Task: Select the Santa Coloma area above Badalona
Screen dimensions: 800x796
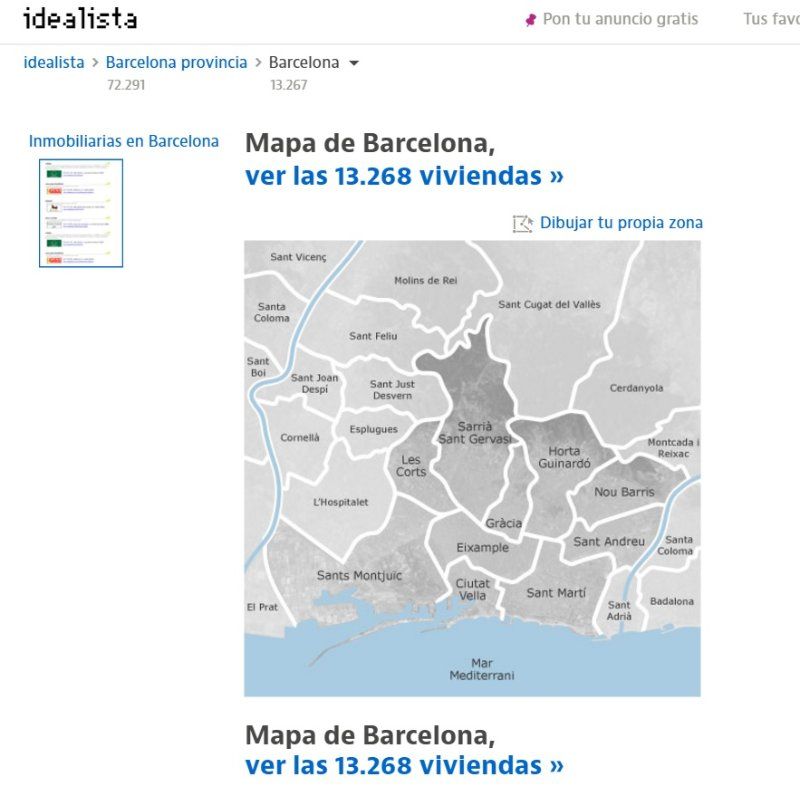Action: point(675,545)
